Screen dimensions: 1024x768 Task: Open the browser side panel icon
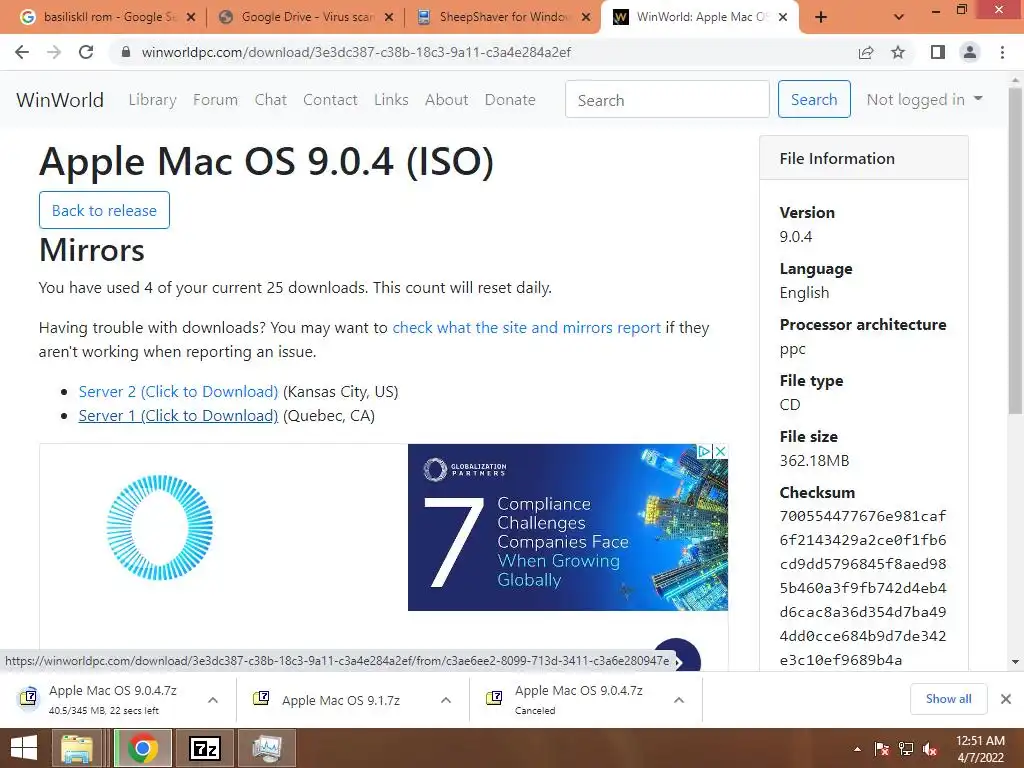click(938, 52)
